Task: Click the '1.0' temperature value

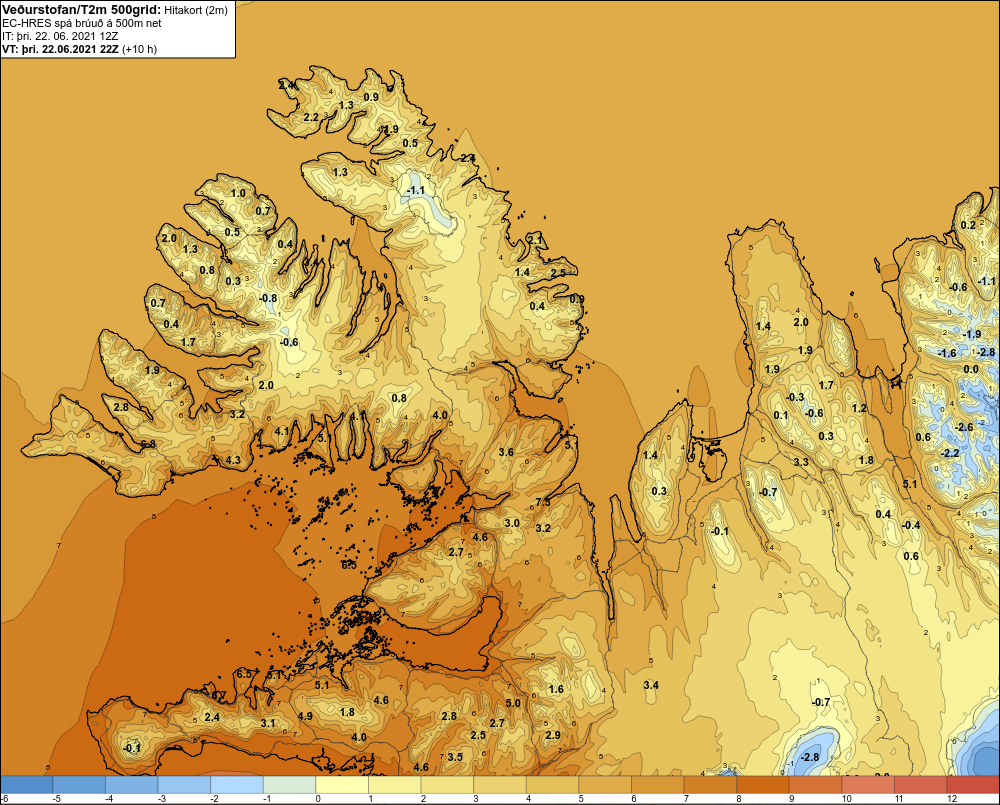Action: pyautogui.click(x=237, y=193)
